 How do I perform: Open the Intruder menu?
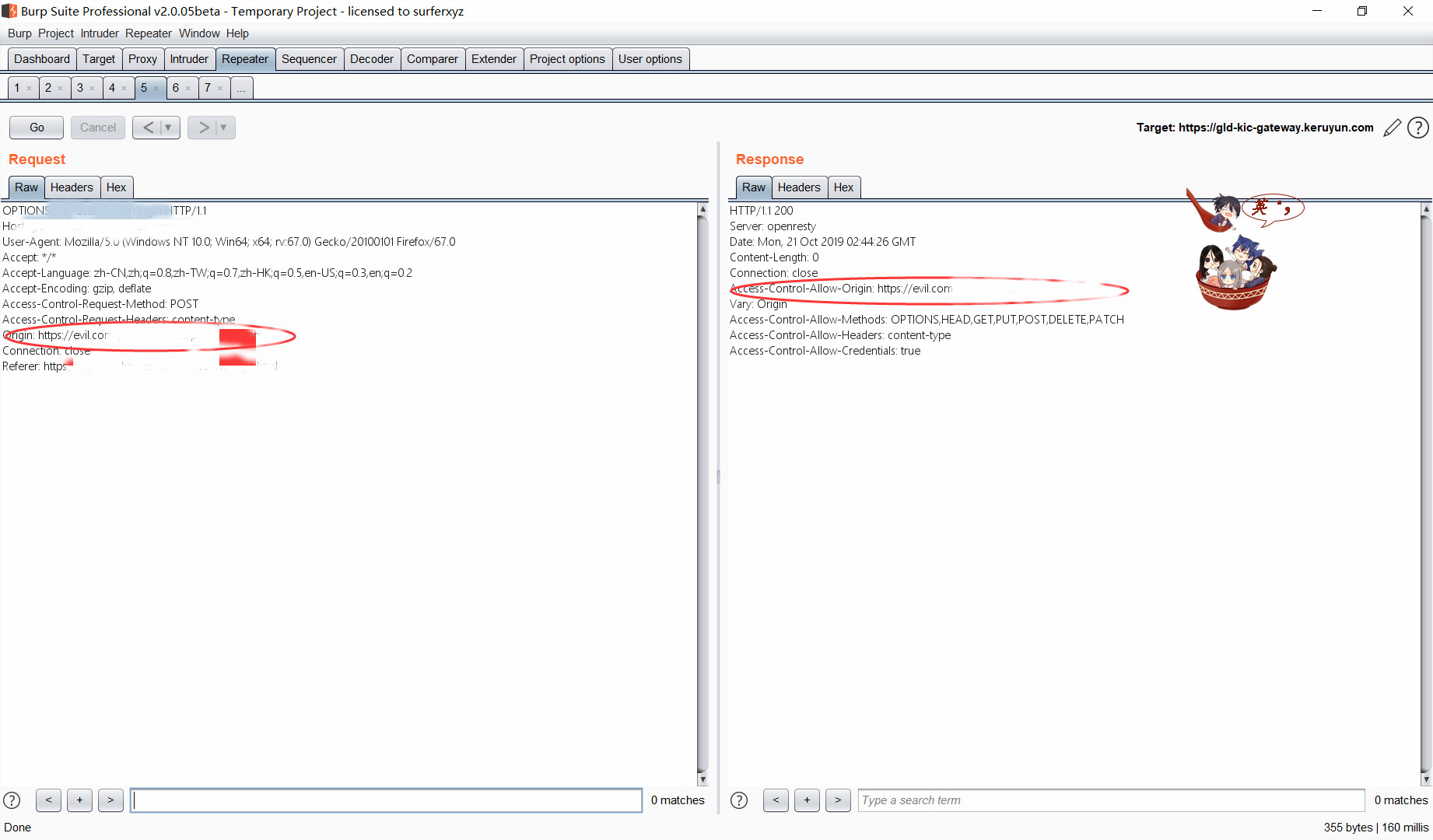(100, 33)
